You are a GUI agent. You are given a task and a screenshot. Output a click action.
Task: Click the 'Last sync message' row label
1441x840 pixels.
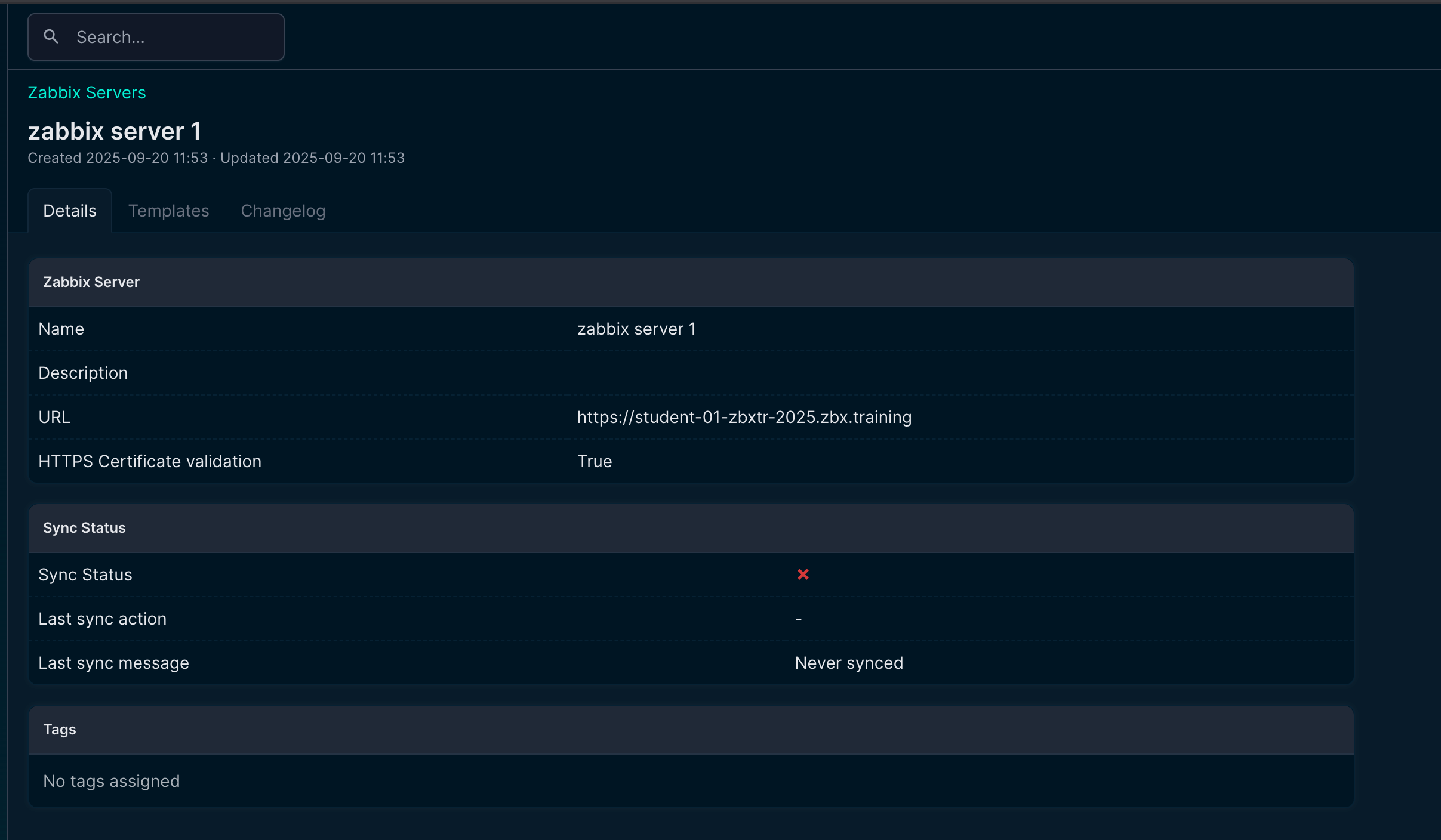point(113,663)
